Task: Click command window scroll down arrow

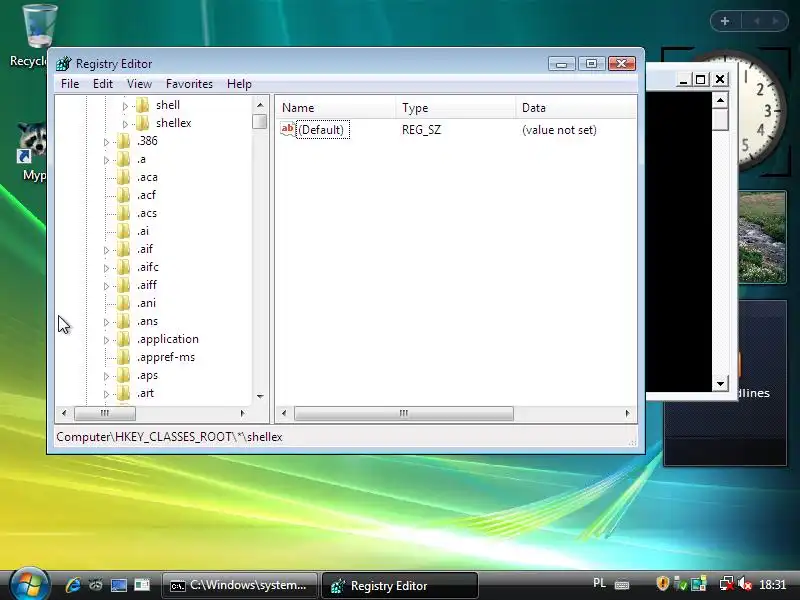Action: [x=720, y=384]
